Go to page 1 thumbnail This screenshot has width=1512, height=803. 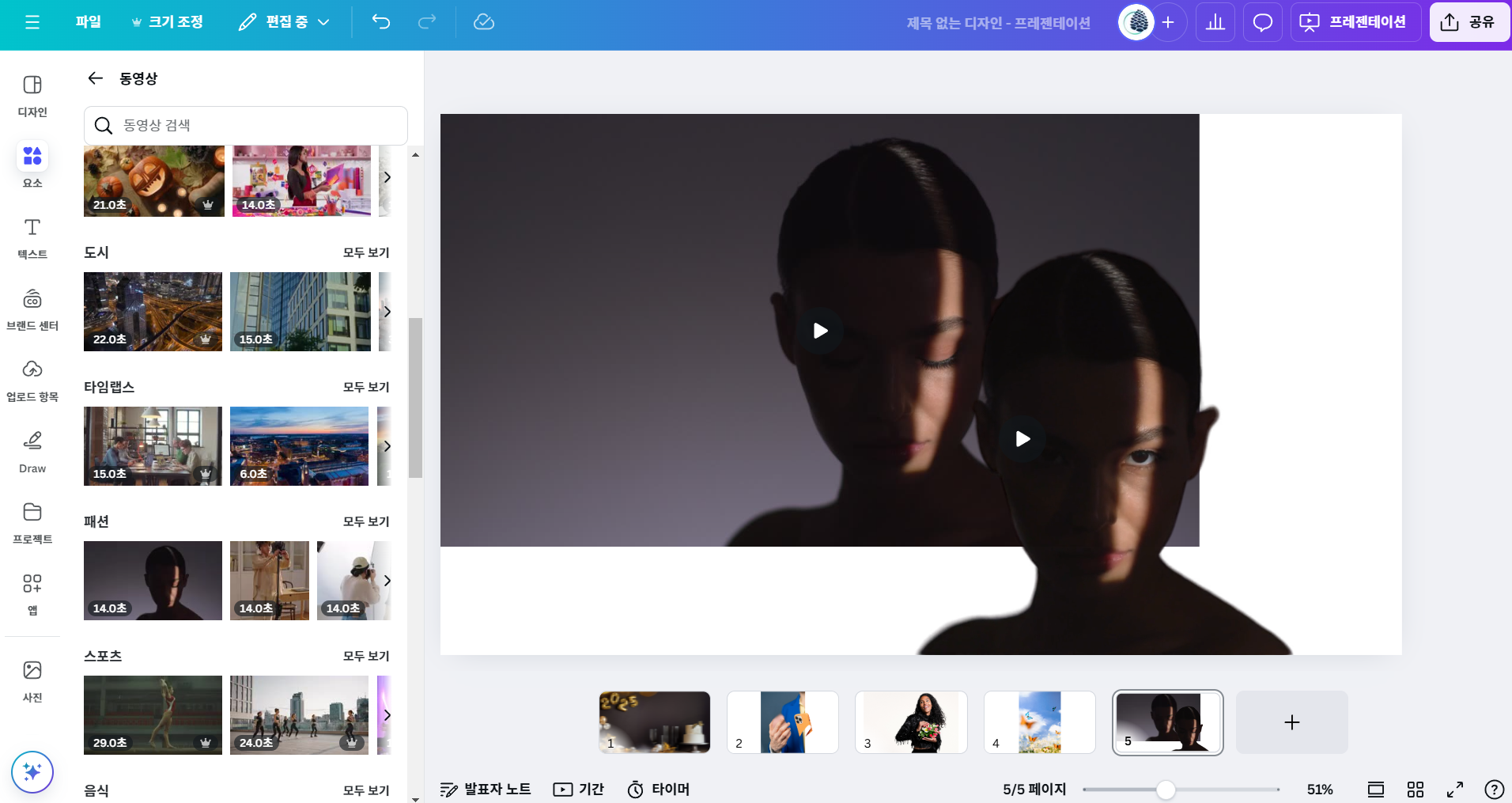point(655,722)
